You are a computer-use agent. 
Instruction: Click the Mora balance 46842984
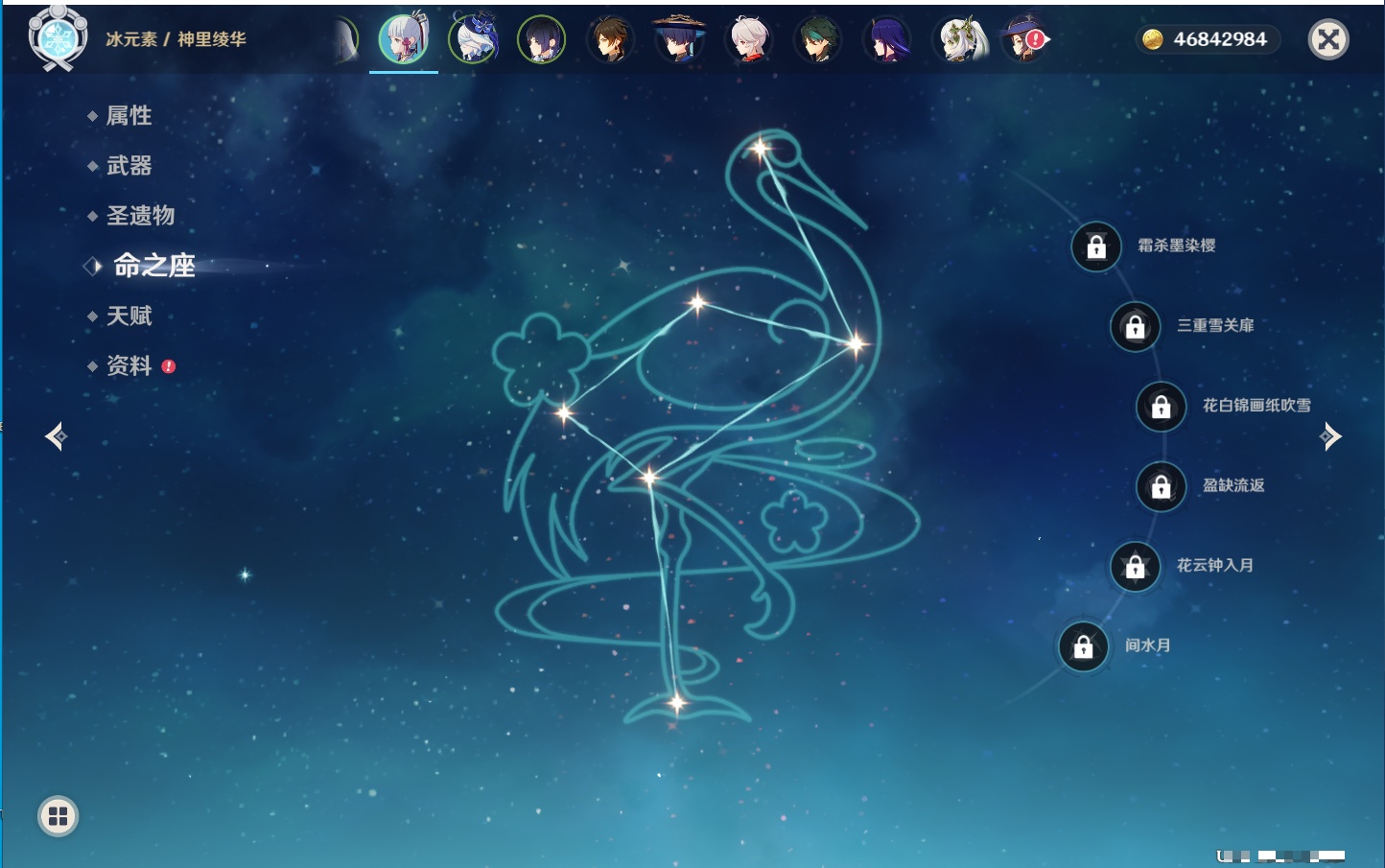[1220, 39]
